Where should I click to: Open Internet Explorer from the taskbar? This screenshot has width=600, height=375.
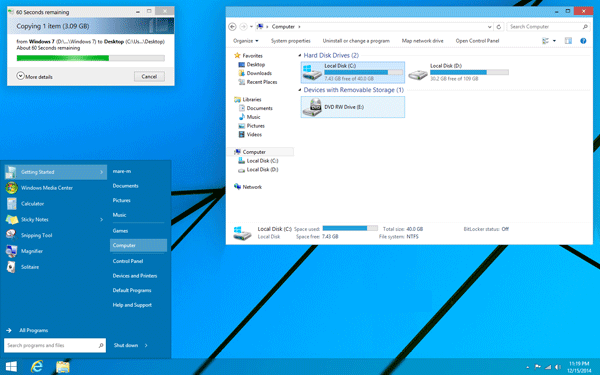tap(37, 367)
